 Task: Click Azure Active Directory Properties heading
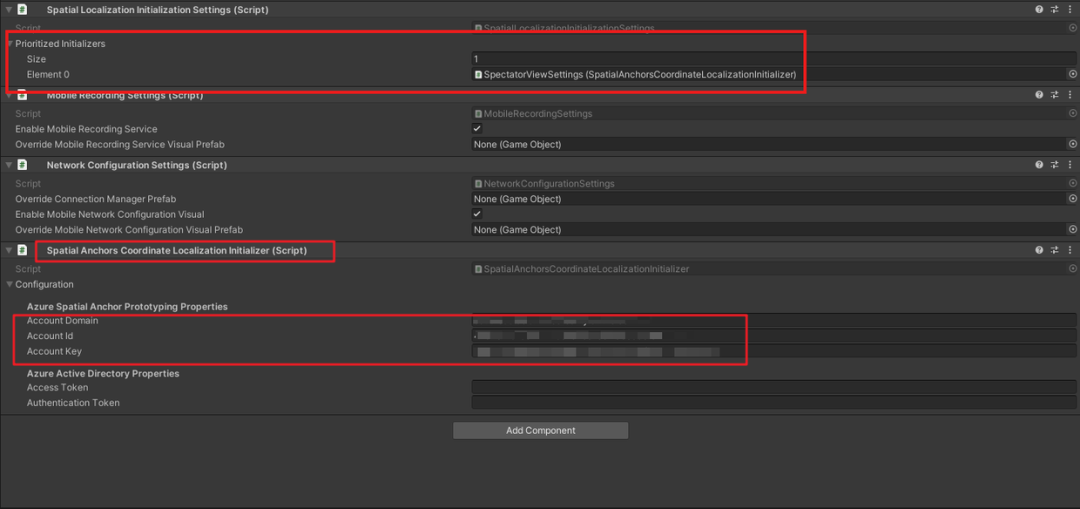tap(103, 373)
